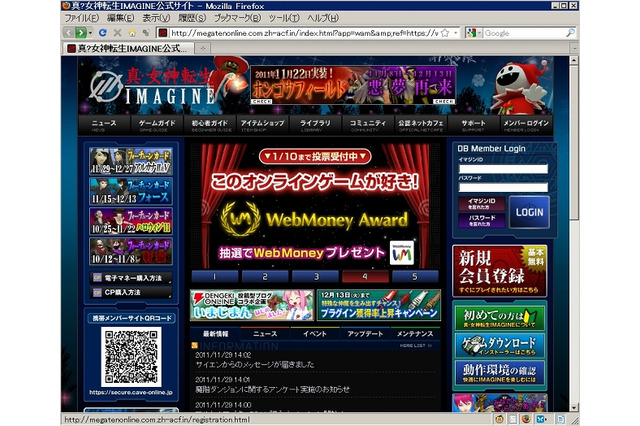Click the MORE LIST link
This screenshot has width=640, height=426.
pyautogui.click(x=416, y=346)
